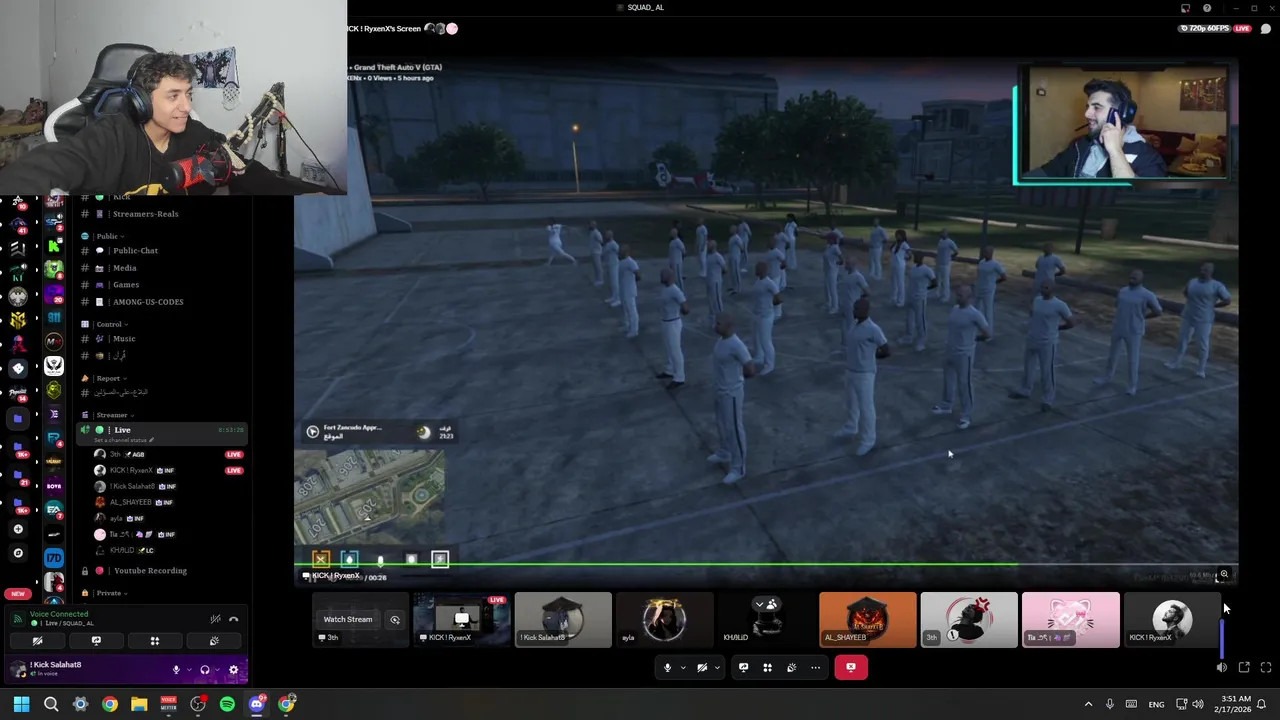This screenshot has width=1280, height=720.
Task: Collapse Report category
Action: point(109,378)
